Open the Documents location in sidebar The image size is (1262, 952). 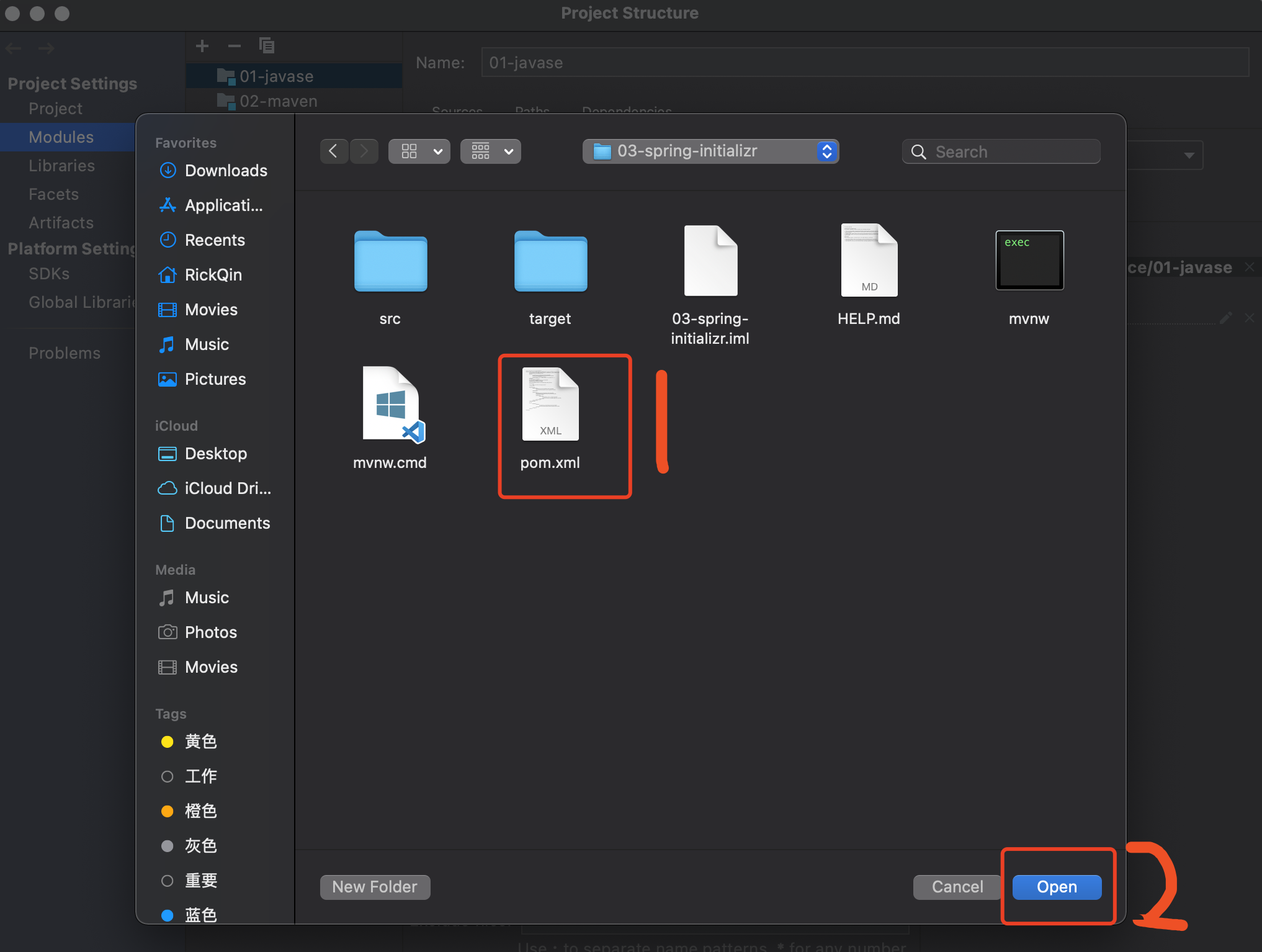coord(214,523)
